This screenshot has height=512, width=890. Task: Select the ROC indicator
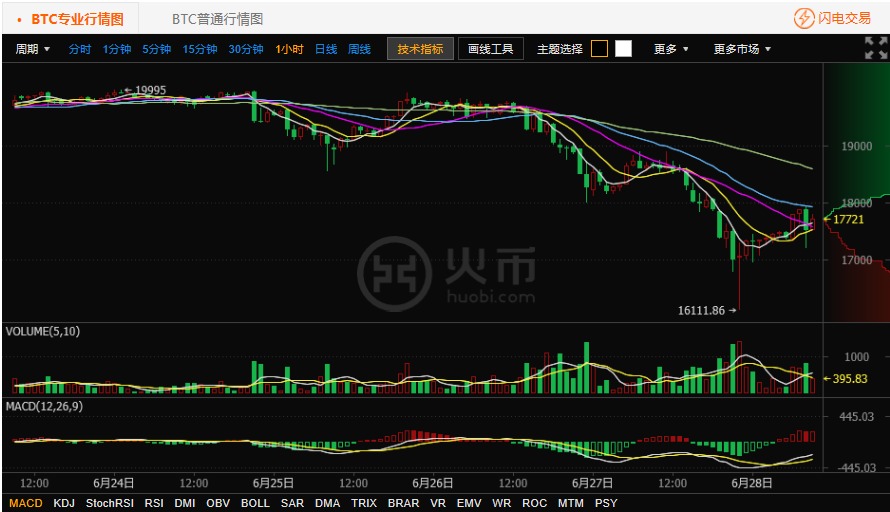click(x=535, y=503)
